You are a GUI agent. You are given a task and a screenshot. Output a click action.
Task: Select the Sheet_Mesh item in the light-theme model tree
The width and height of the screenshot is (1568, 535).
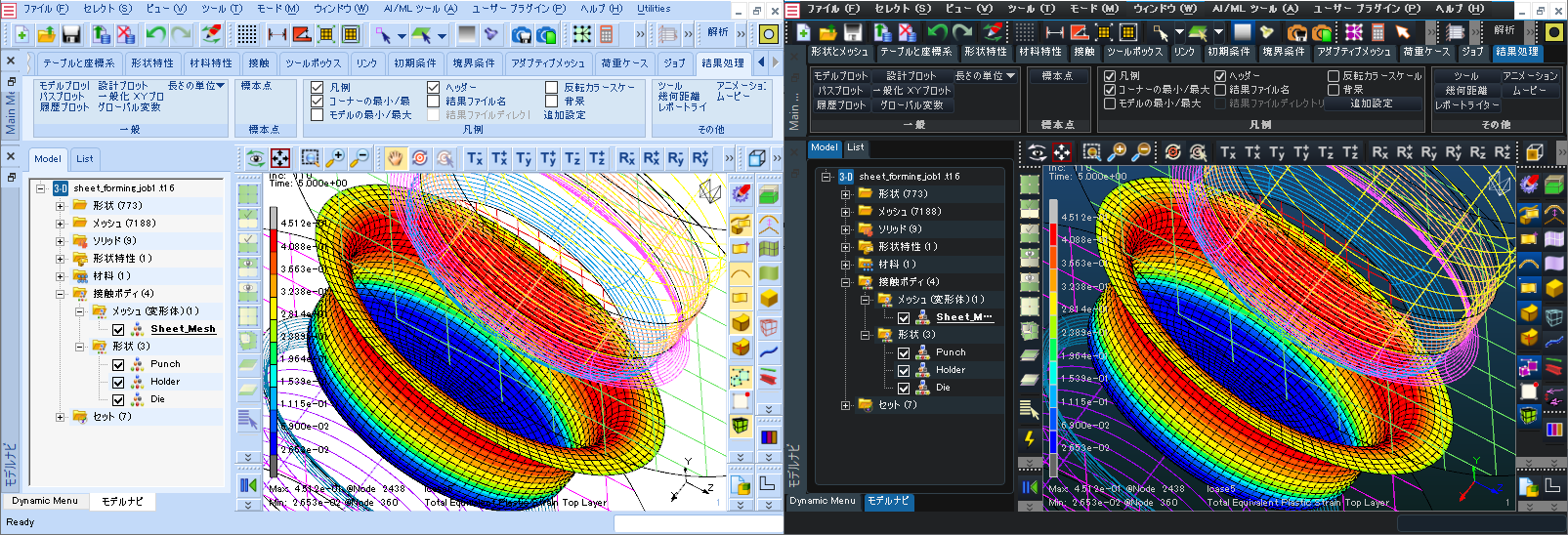(x=183, y=329)
